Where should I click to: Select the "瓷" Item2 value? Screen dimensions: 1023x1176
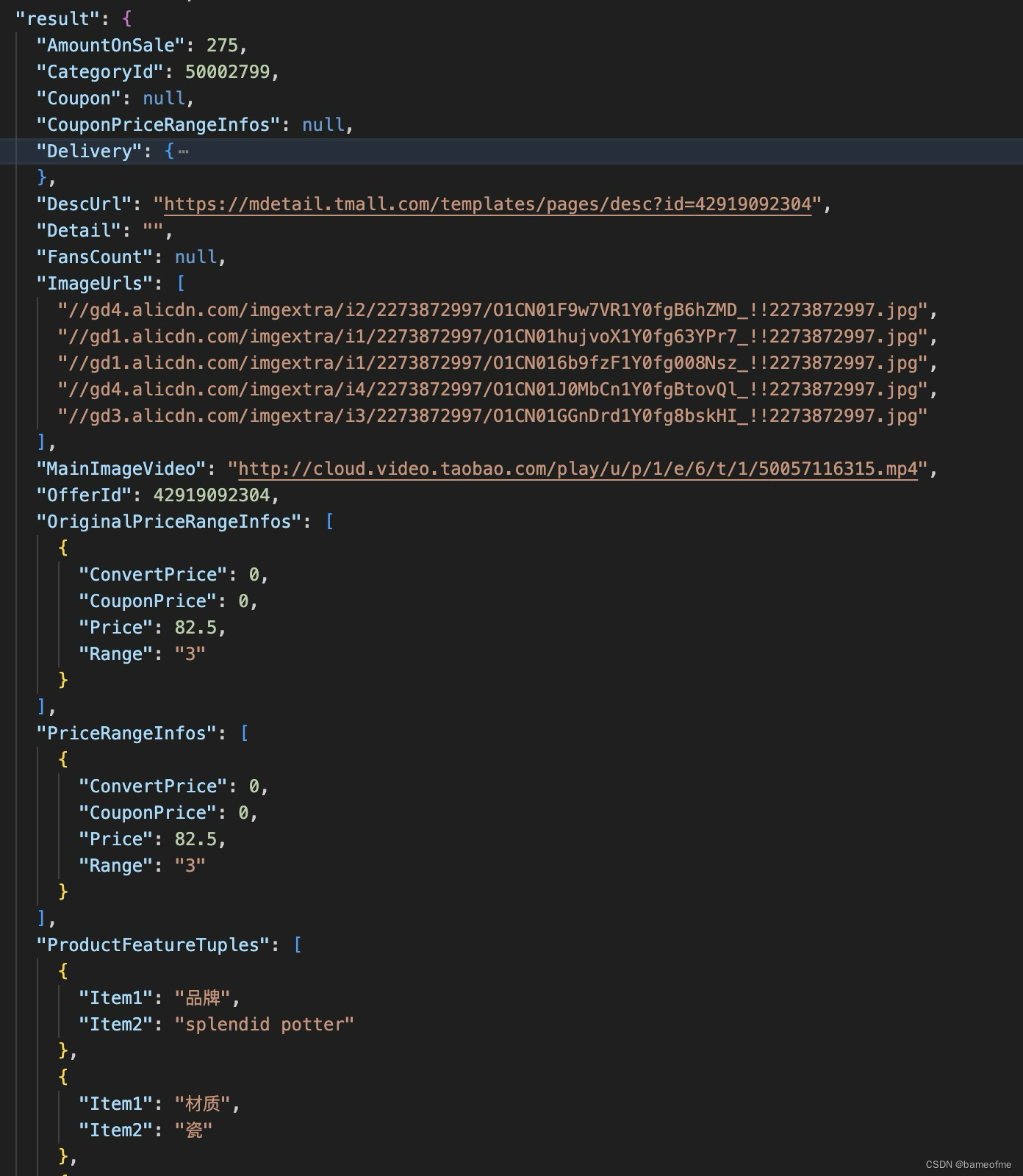pos(193,1130)
